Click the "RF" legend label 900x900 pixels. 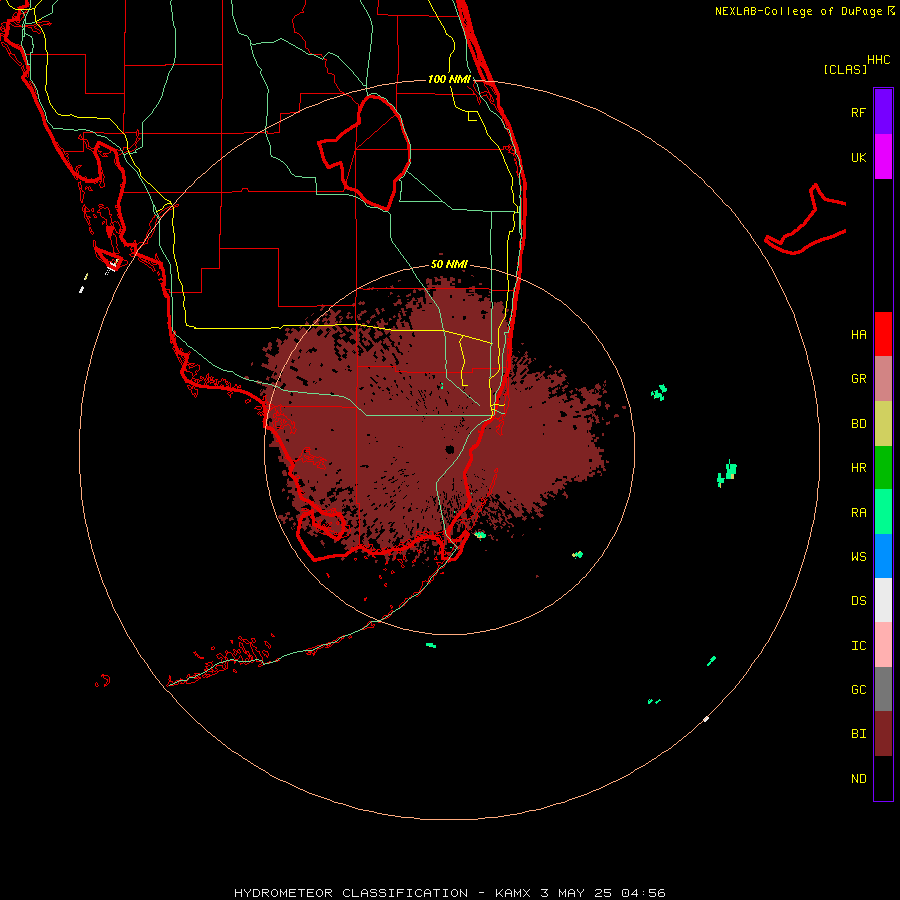pos(858,112)
